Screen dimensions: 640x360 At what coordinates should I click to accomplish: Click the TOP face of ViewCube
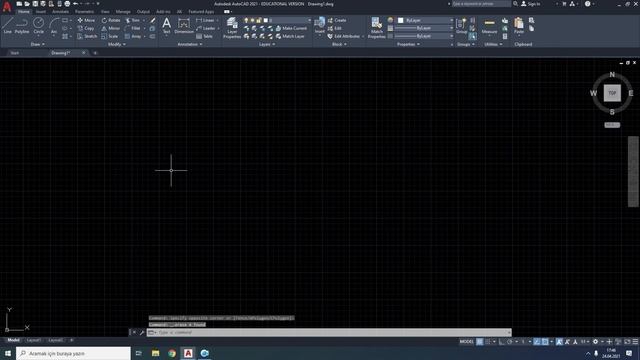[612, 93]
